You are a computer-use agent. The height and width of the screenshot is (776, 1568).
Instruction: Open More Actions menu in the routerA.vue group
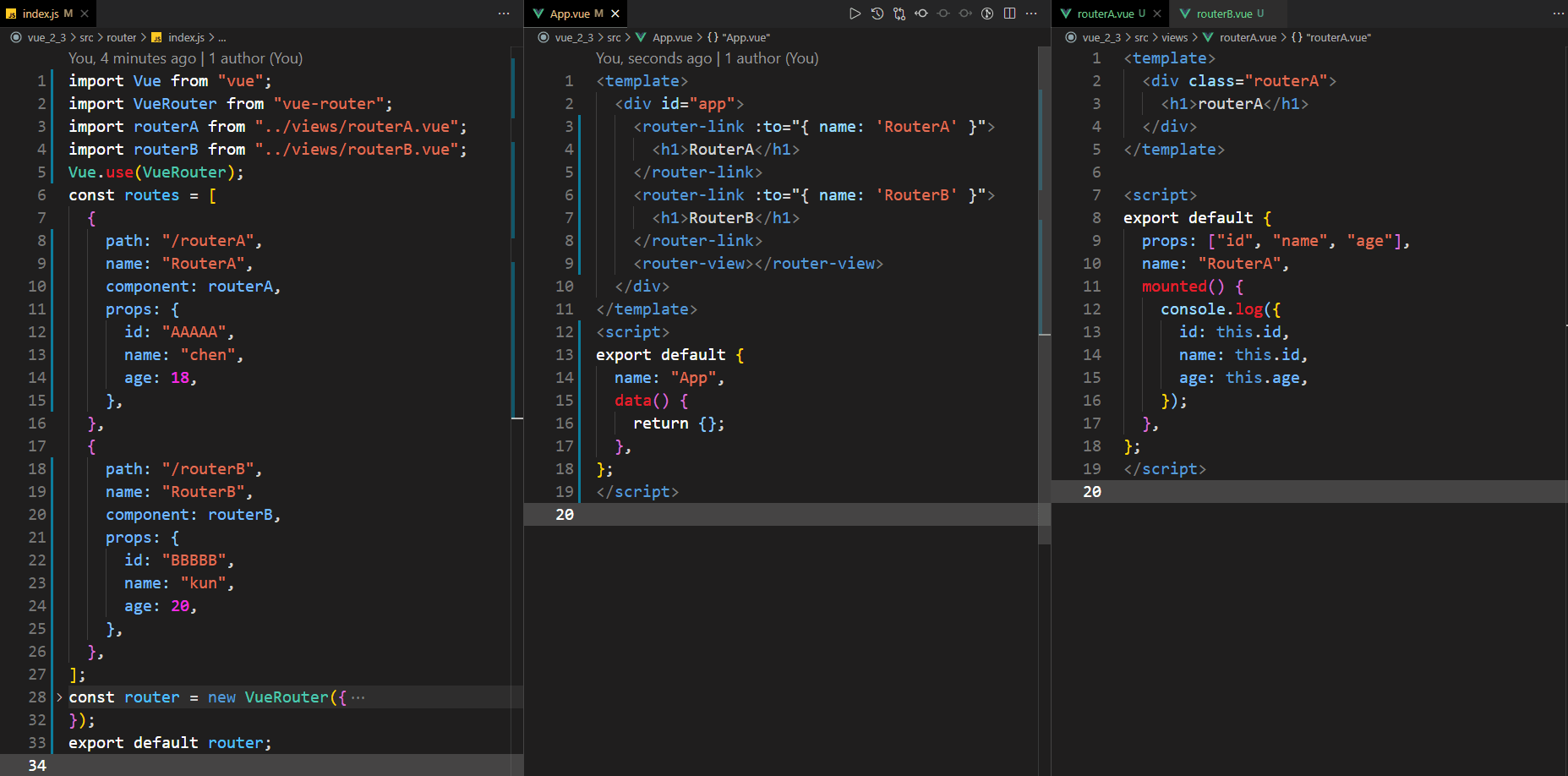point(1559,14)
